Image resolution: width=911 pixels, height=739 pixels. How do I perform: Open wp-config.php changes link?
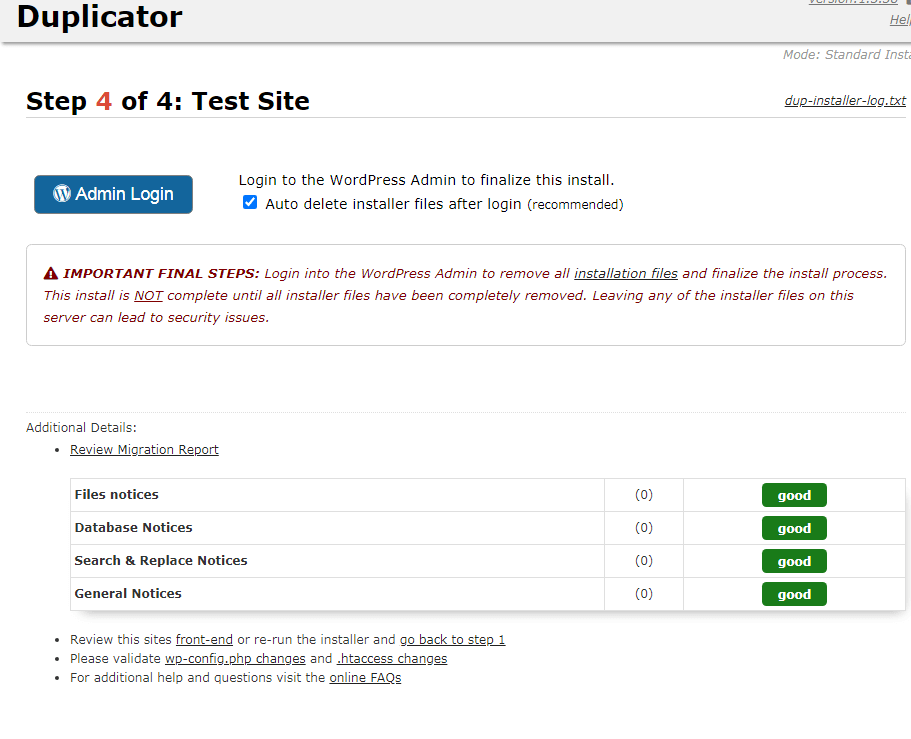(235, 659)
